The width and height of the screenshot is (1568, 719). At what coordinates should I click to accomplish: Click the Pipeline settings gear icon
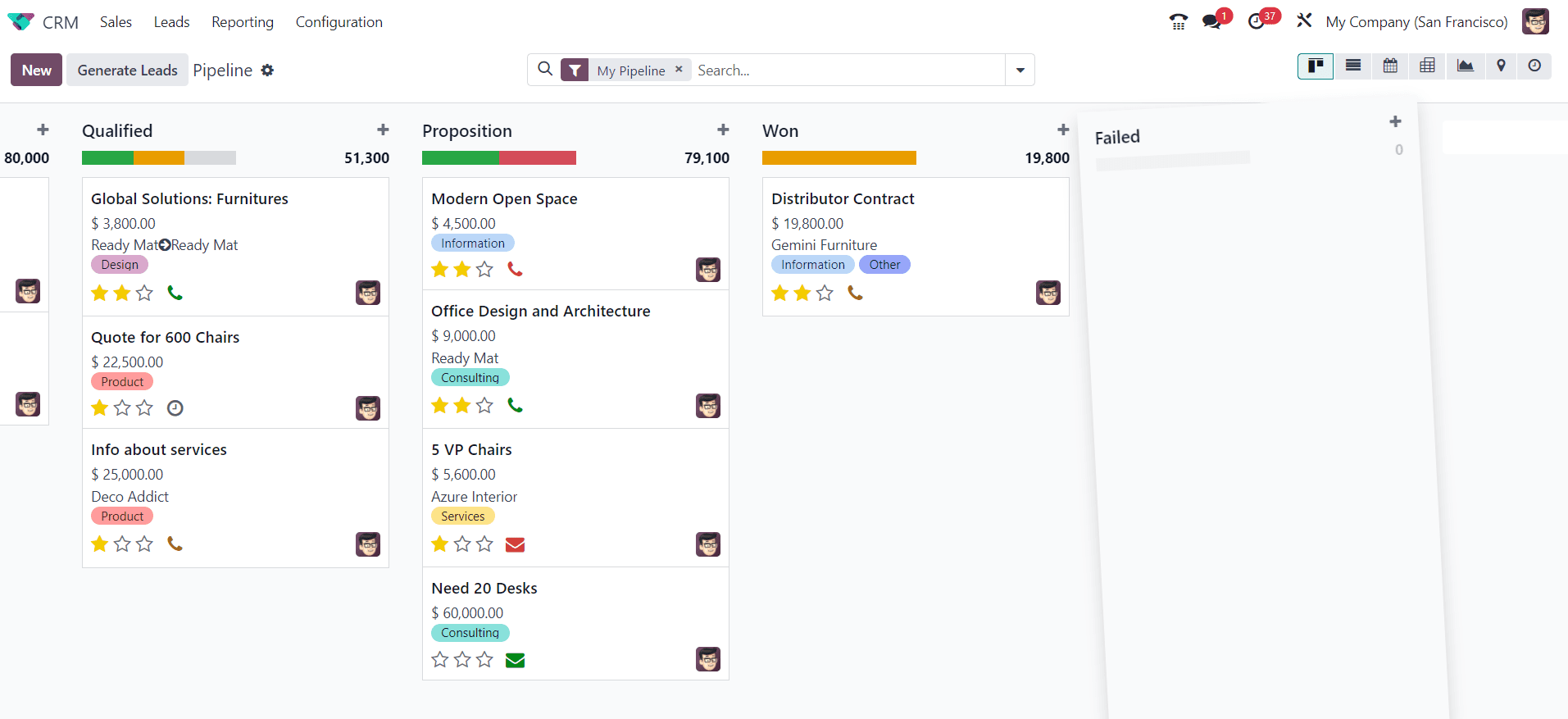click(x=267, y=71)
